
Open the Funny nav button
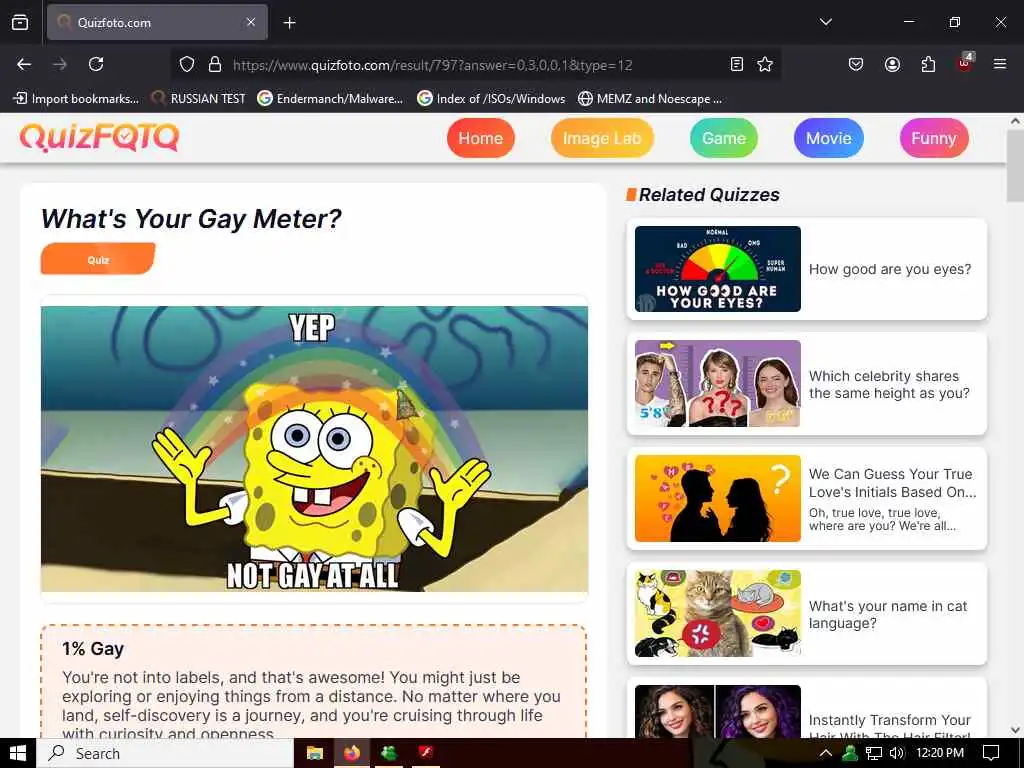click(934, 138)
